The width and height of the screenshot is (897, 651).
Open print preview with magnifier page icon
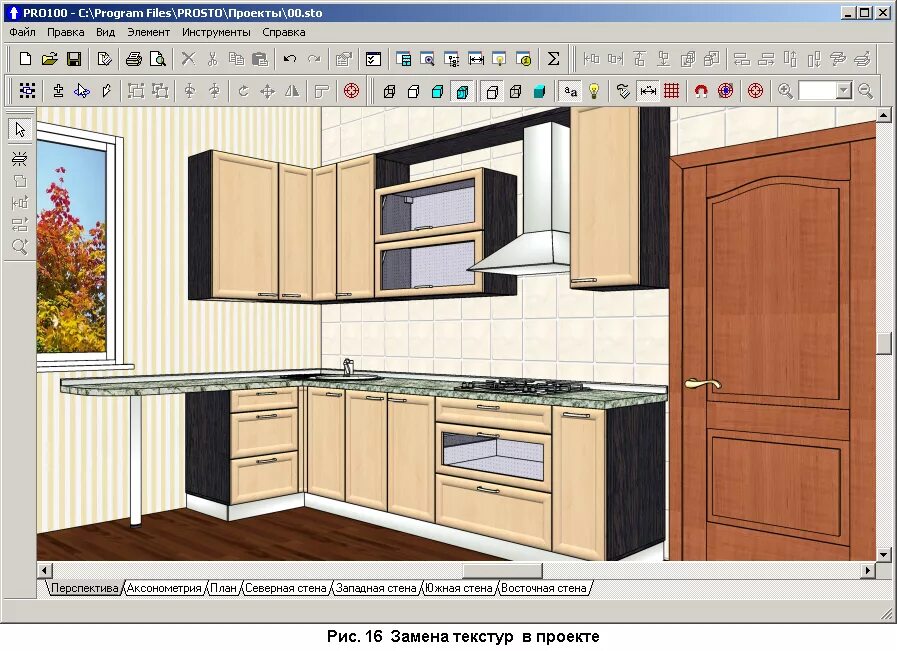[x=158, y=58]
